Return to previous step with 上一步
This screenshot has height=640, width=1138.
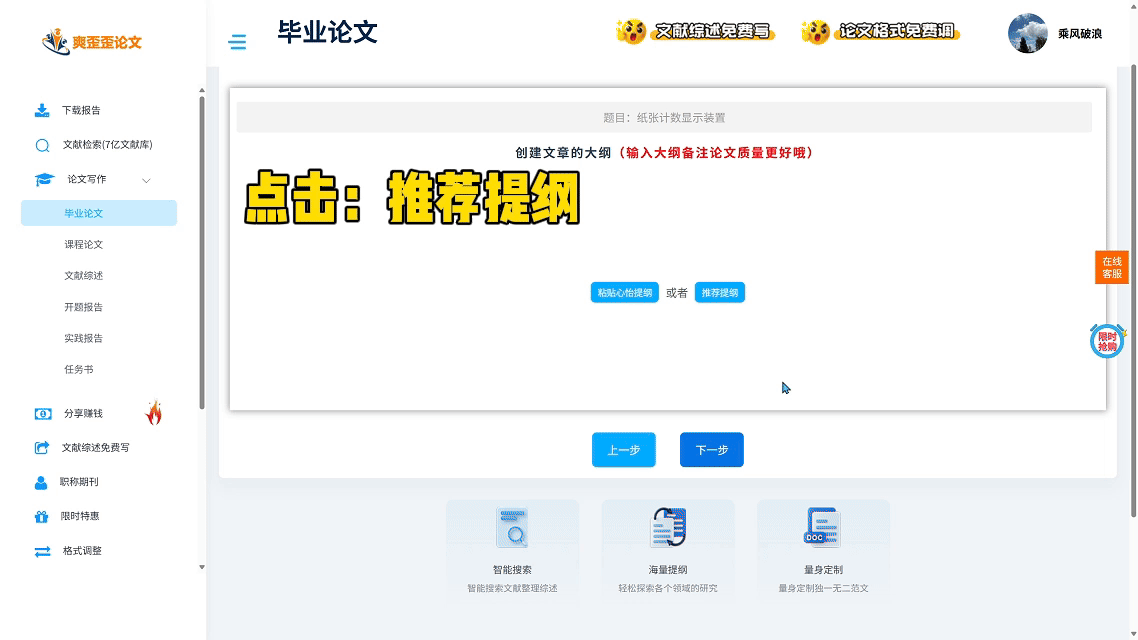623,450
